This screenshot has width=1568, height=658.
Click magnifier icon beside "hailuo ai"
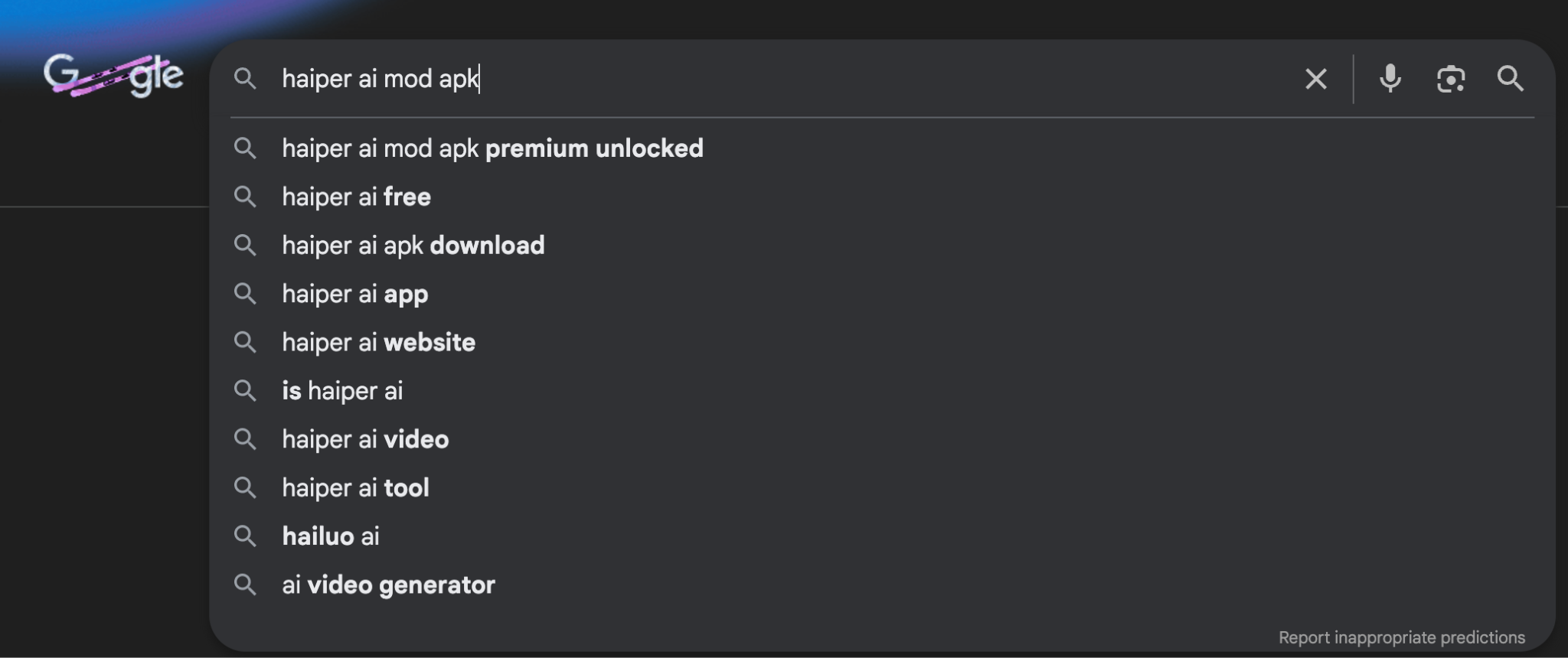tap(245, 536)
